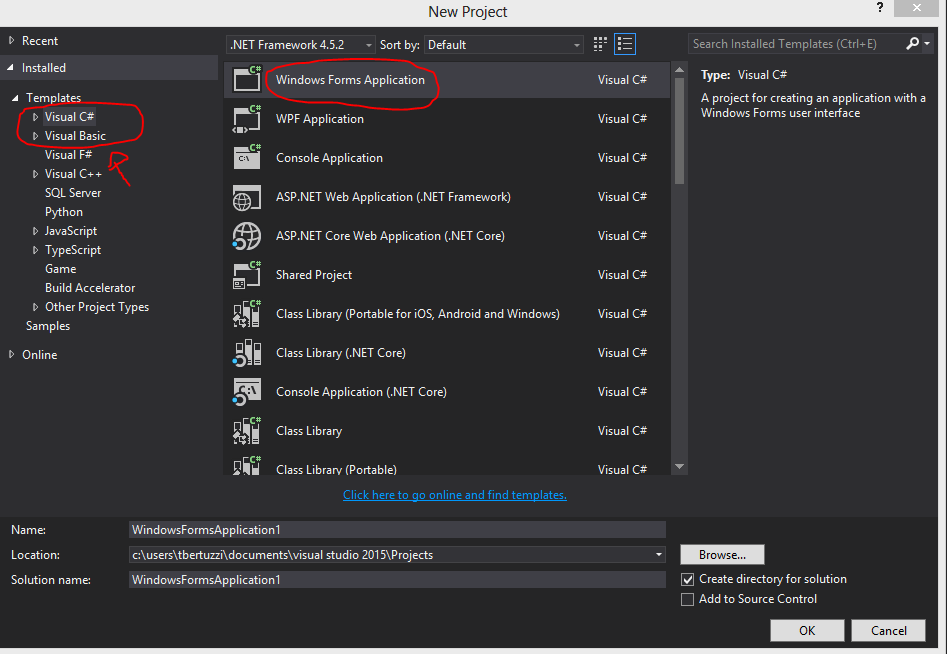This screenshot has height=654, width=947.
Task: Switch to medium icons view
Action: pyautogui.click(x=599, y=44)
